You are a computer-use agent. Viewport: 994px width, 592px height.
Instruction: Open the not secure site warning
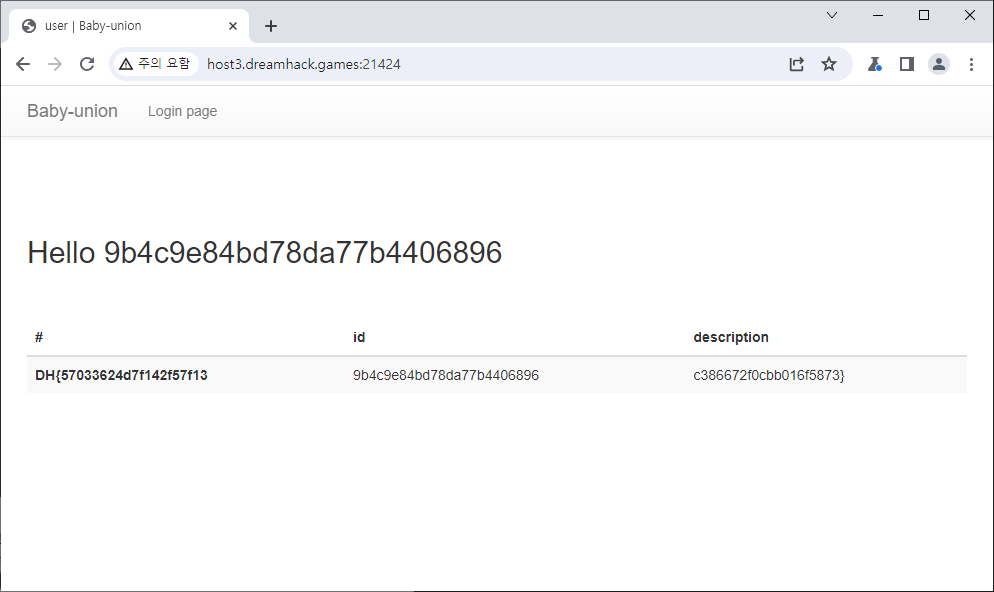154,64
